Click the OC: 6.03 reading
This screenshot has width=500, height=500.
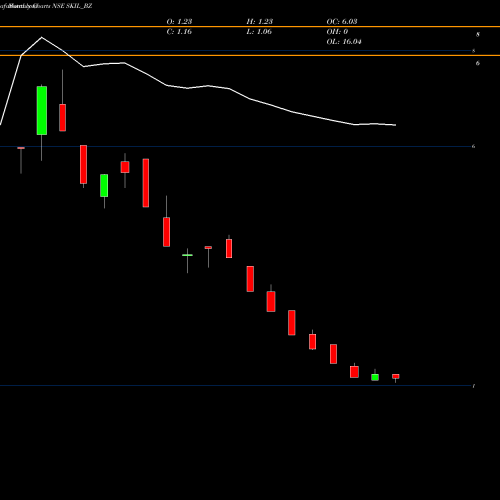(342, 21)
